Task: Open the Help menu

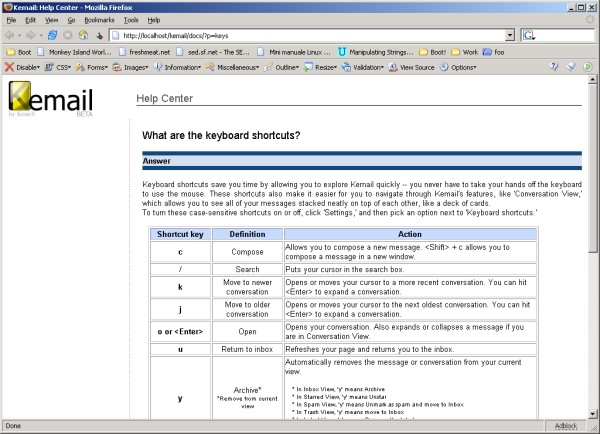Action: coord(154,20)
